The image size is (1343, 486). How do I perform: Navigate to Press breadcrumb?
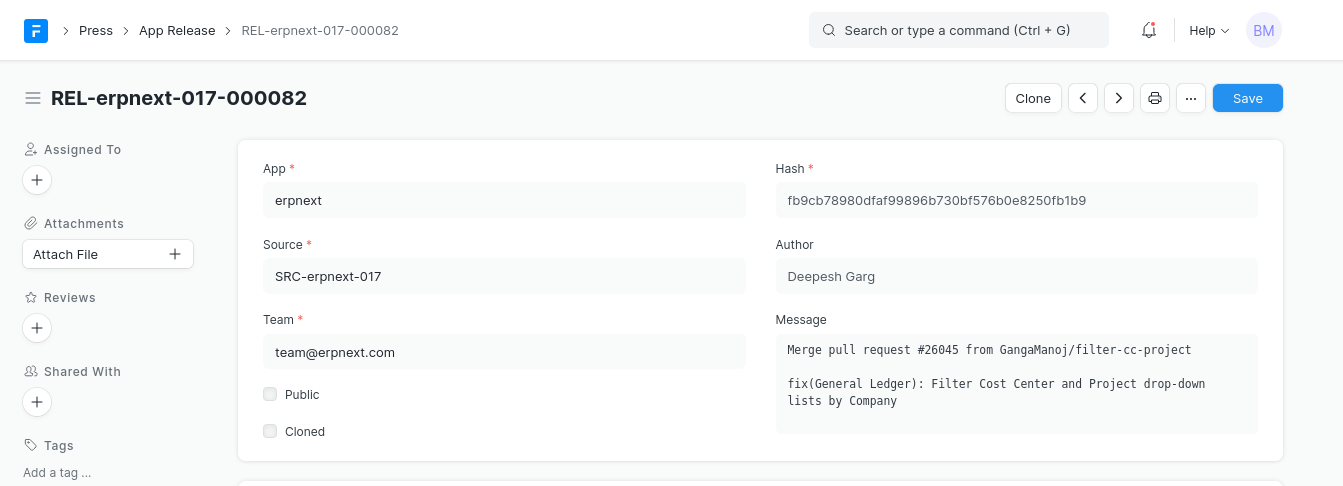click(x=96, y=31)
